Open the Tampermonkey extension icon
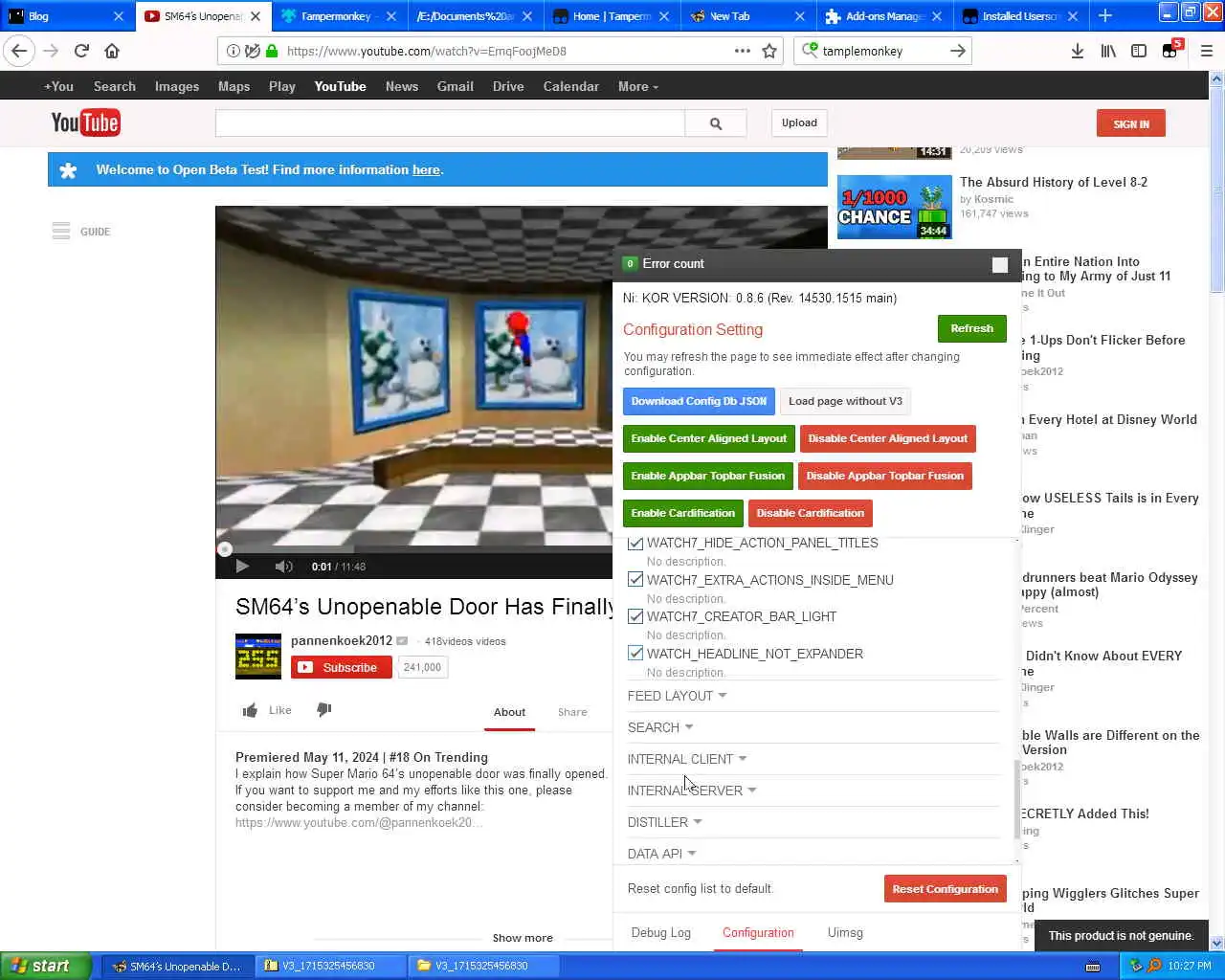This screenshot has height=980, width=1225. click(1170, 51)
